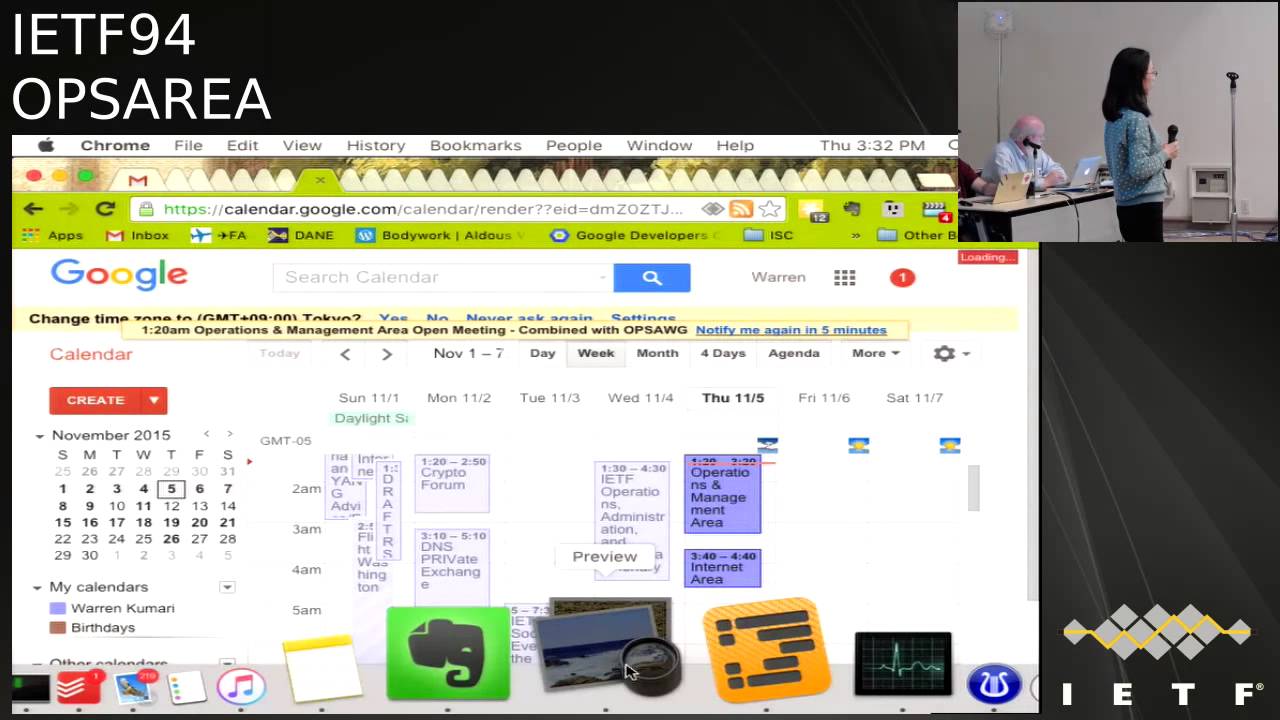Open the Mail app with eagle stamp icon
Viewport: 1280px width, 720px height.
coord(133,688)
